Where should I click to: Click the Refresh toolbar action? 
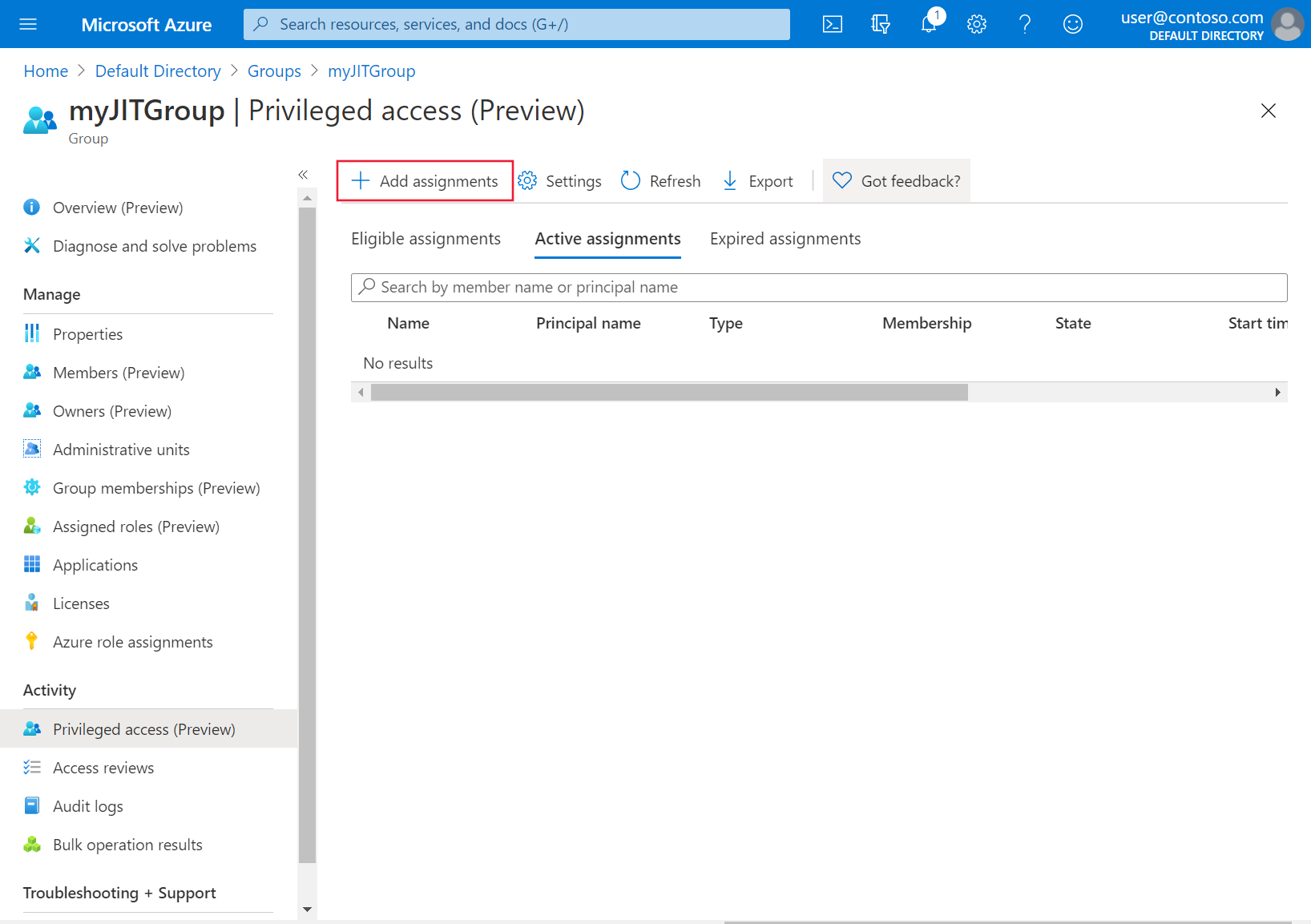tap(660, 180)
